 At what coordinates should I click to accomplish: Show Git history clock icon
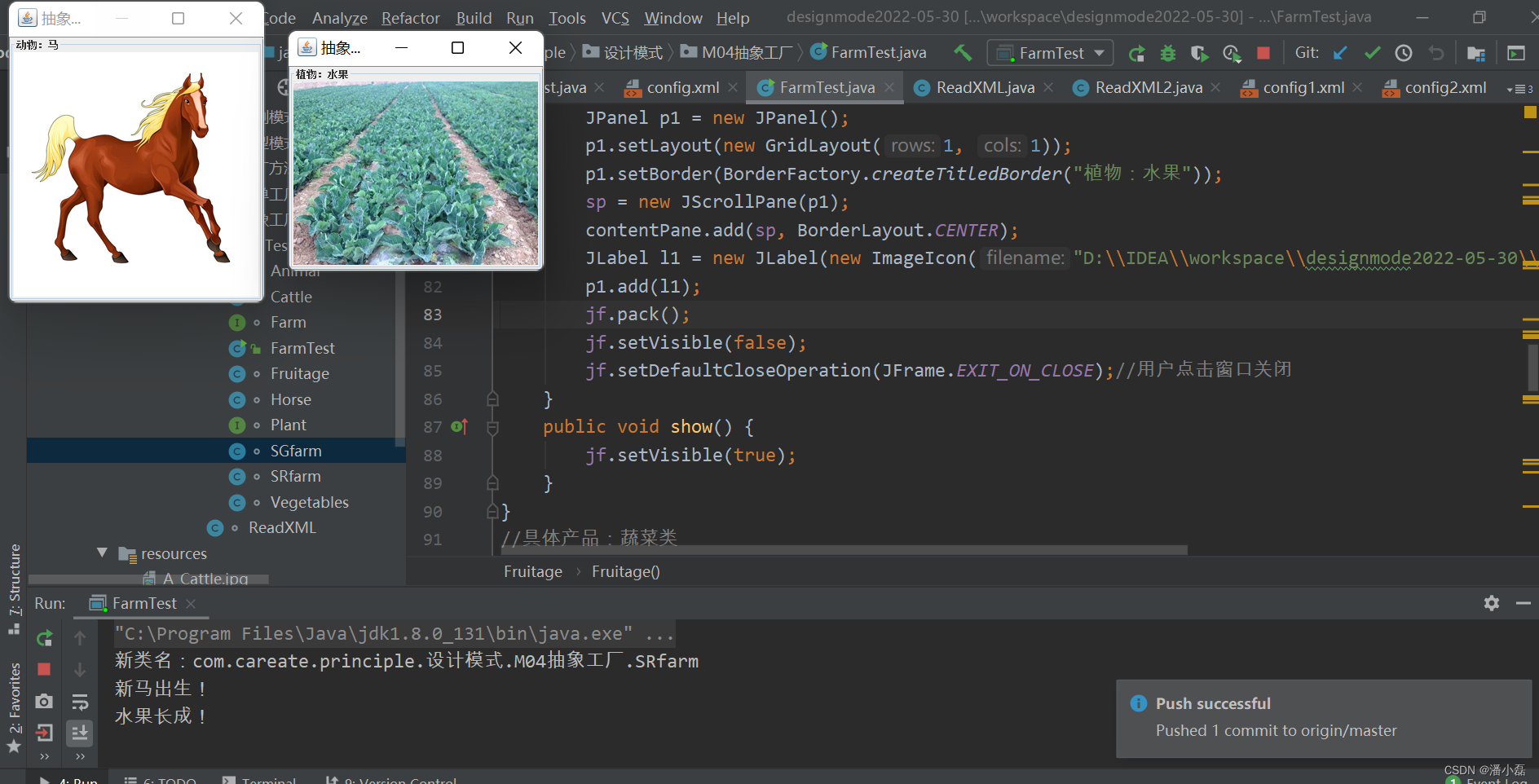(x=1404, y=53)
